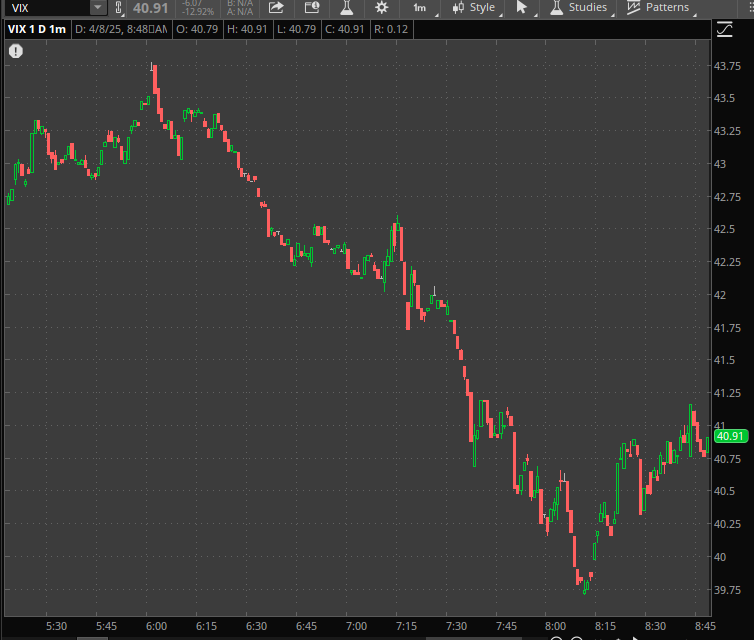Click the O: 40.79 open value
The image size is (754, 640).
click(x=197, y=29)
